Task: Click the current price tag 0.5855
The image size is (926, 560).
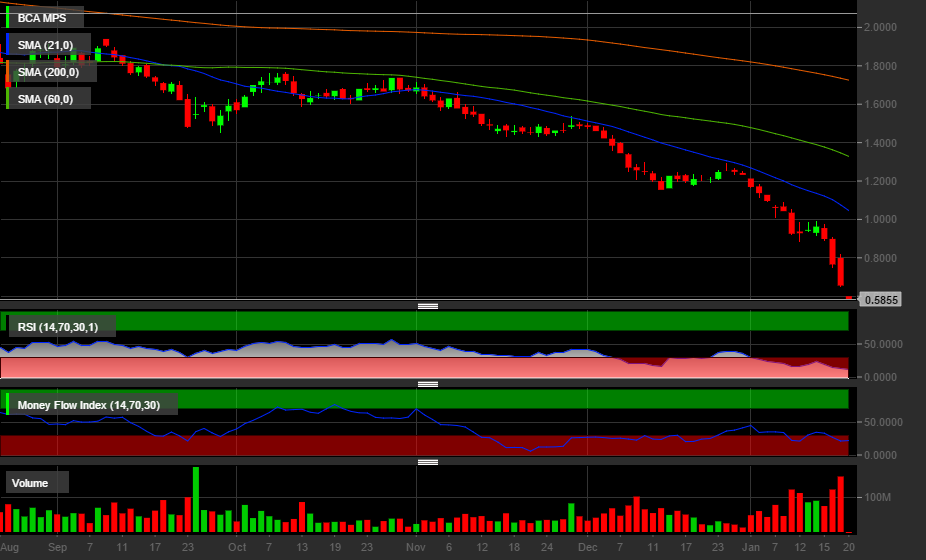Action: click(880, 299)
